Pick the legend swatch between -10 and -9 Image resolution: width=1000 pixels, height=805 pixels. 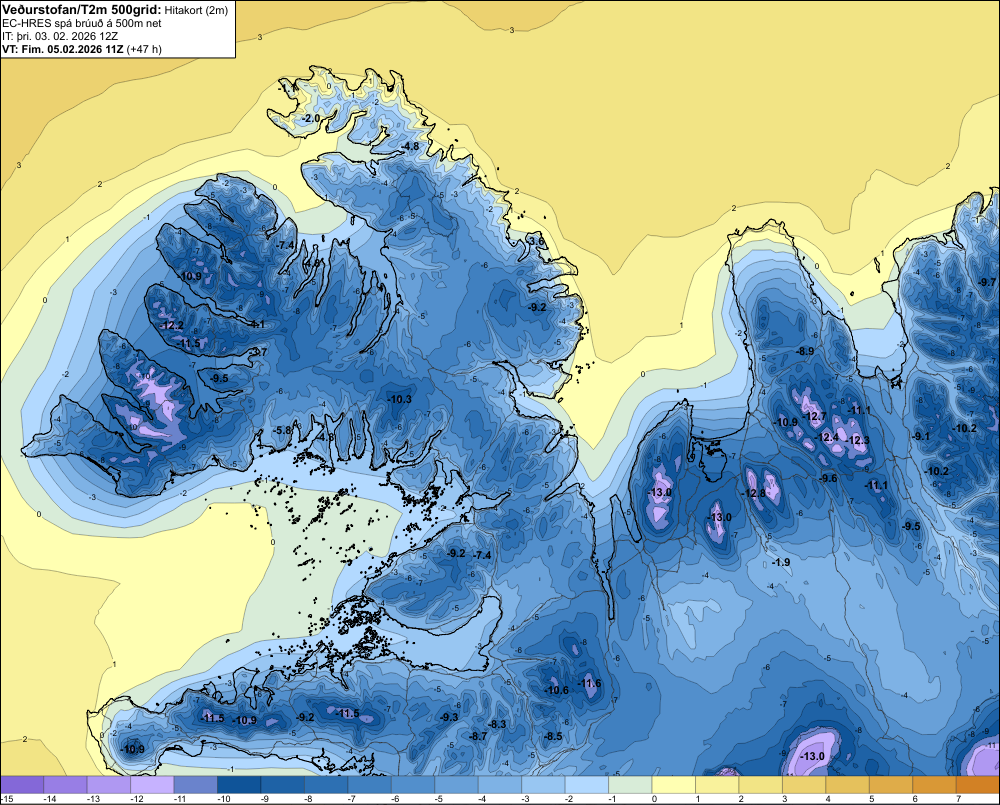[x=239, y=785]
